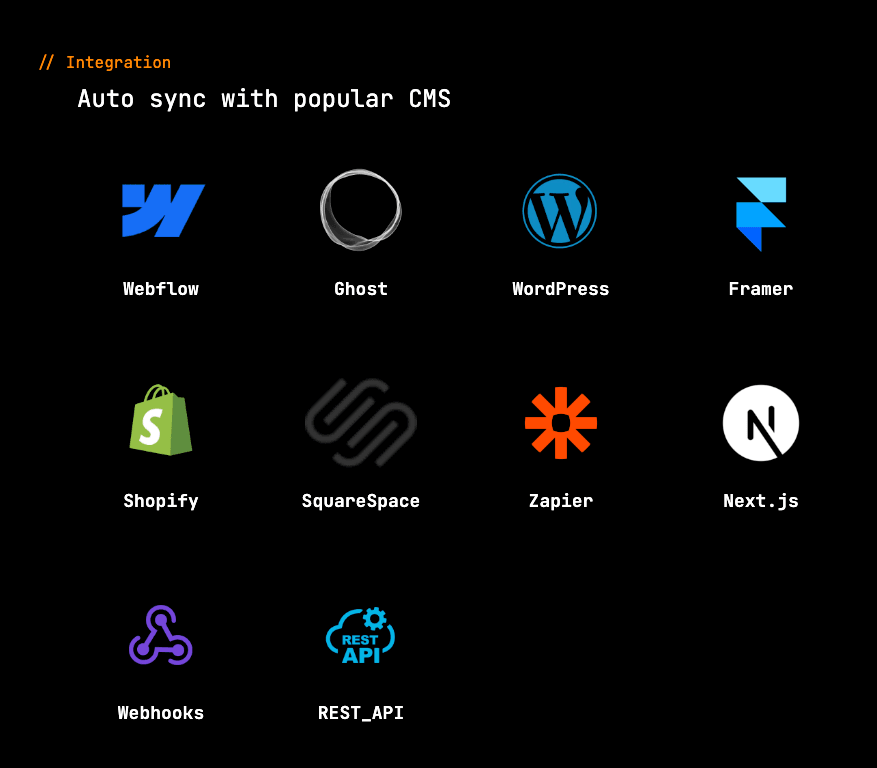Select the Ghost circle logo
Image resolution: width=877 pixels, height=768 pixels.
click(361, 210)
